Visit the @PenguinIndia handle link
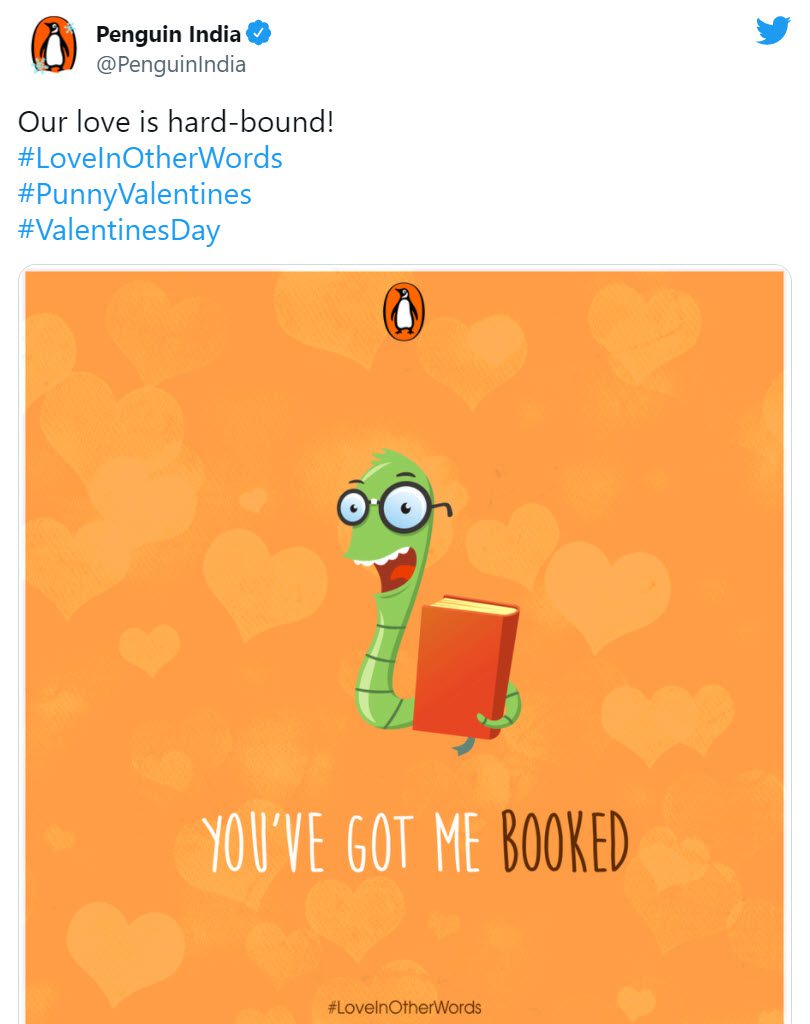The height and width of the screenshot is (1024, 810). pos(171,65)
